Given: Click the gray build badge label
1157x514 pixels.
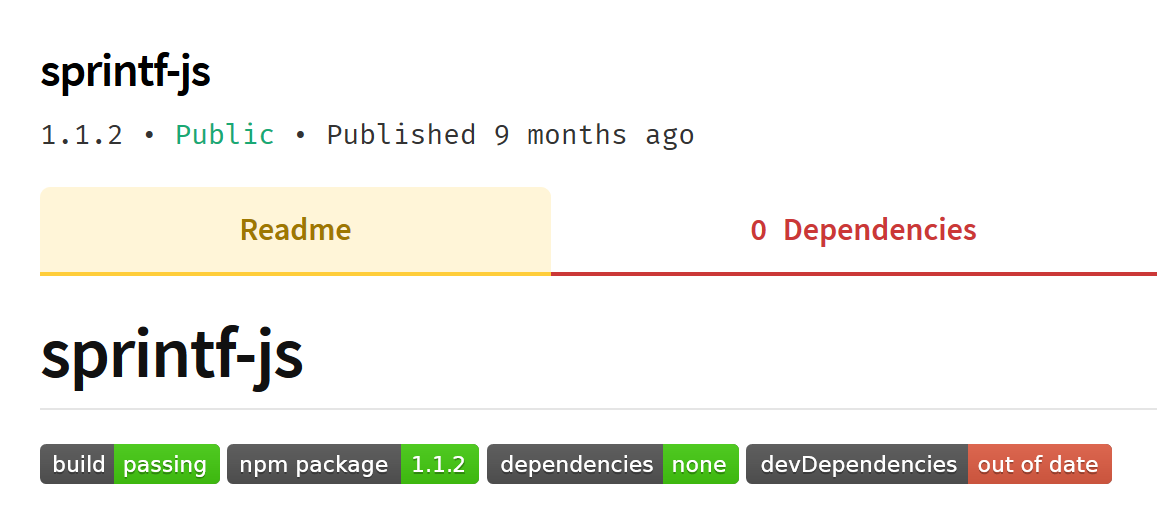Looking at the screenshot, I should (78, 464).
